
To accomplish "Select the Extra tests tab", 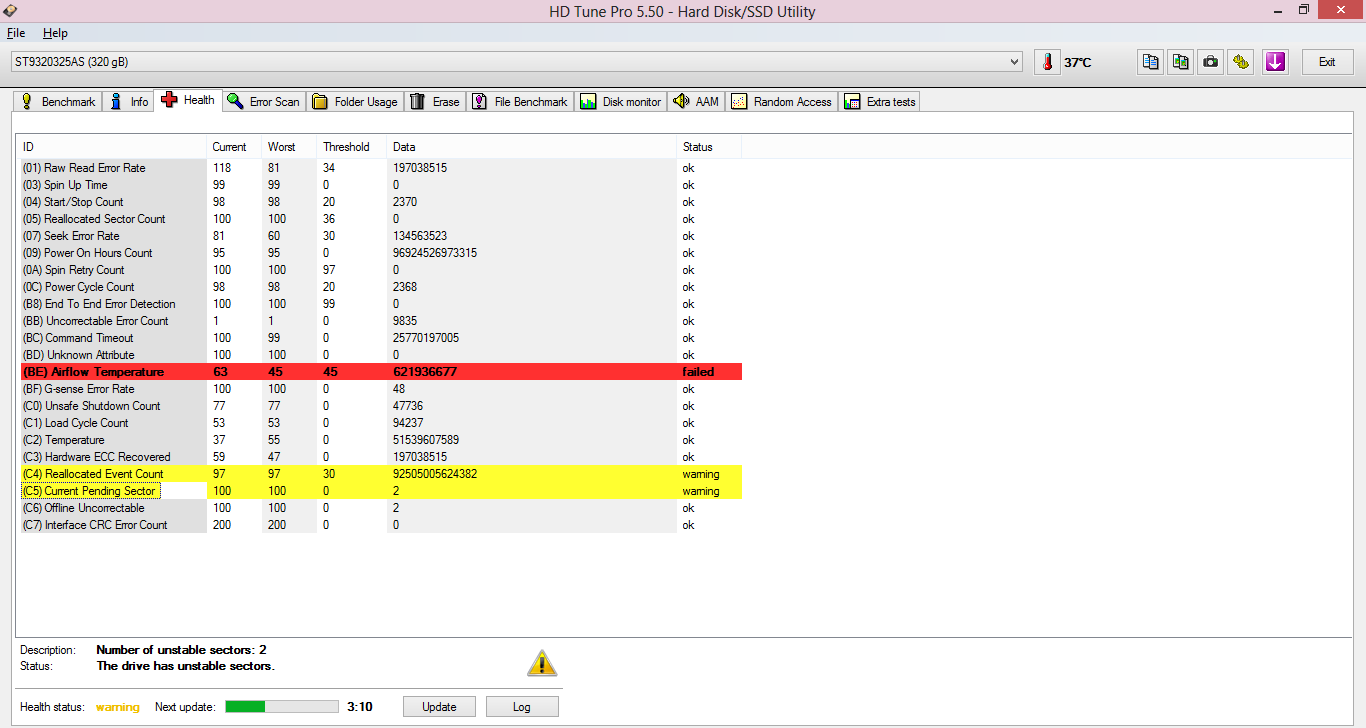I will click(879, 101).
